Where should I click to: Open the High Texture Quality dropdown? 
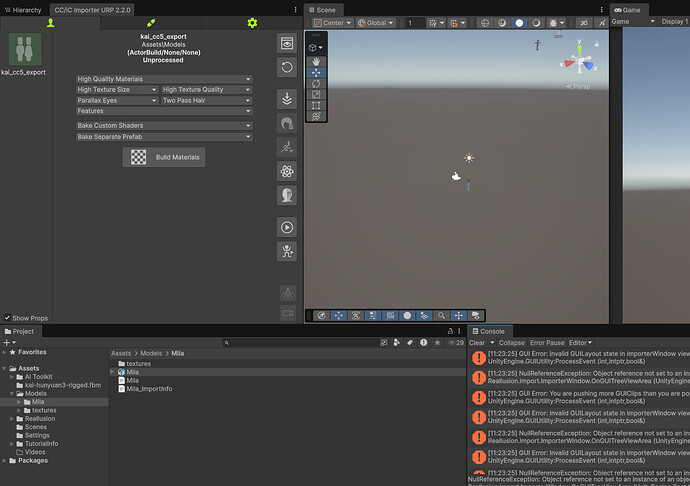coord(206,89)
